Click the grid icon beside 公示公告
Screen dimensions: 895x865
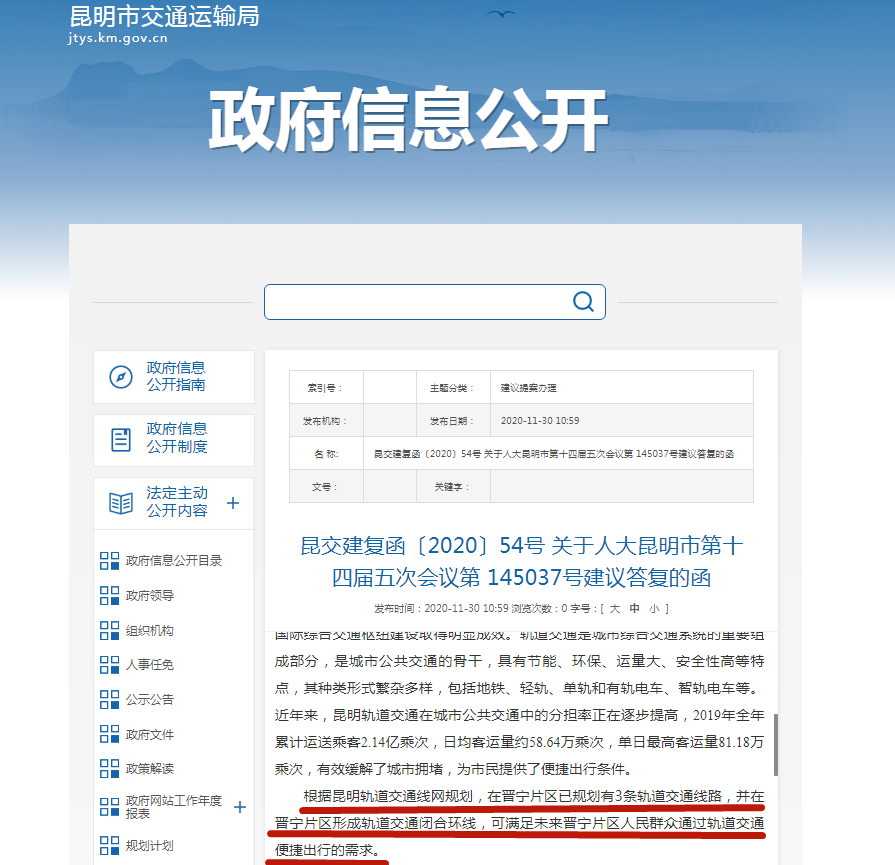[109, 699]
